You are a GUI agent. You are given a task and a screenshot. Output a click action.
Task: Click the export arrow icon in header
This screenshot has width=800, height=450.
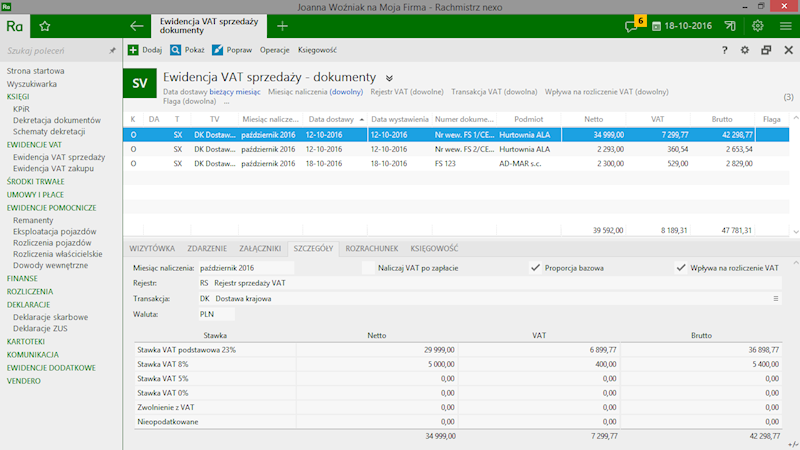click(730, 26)
